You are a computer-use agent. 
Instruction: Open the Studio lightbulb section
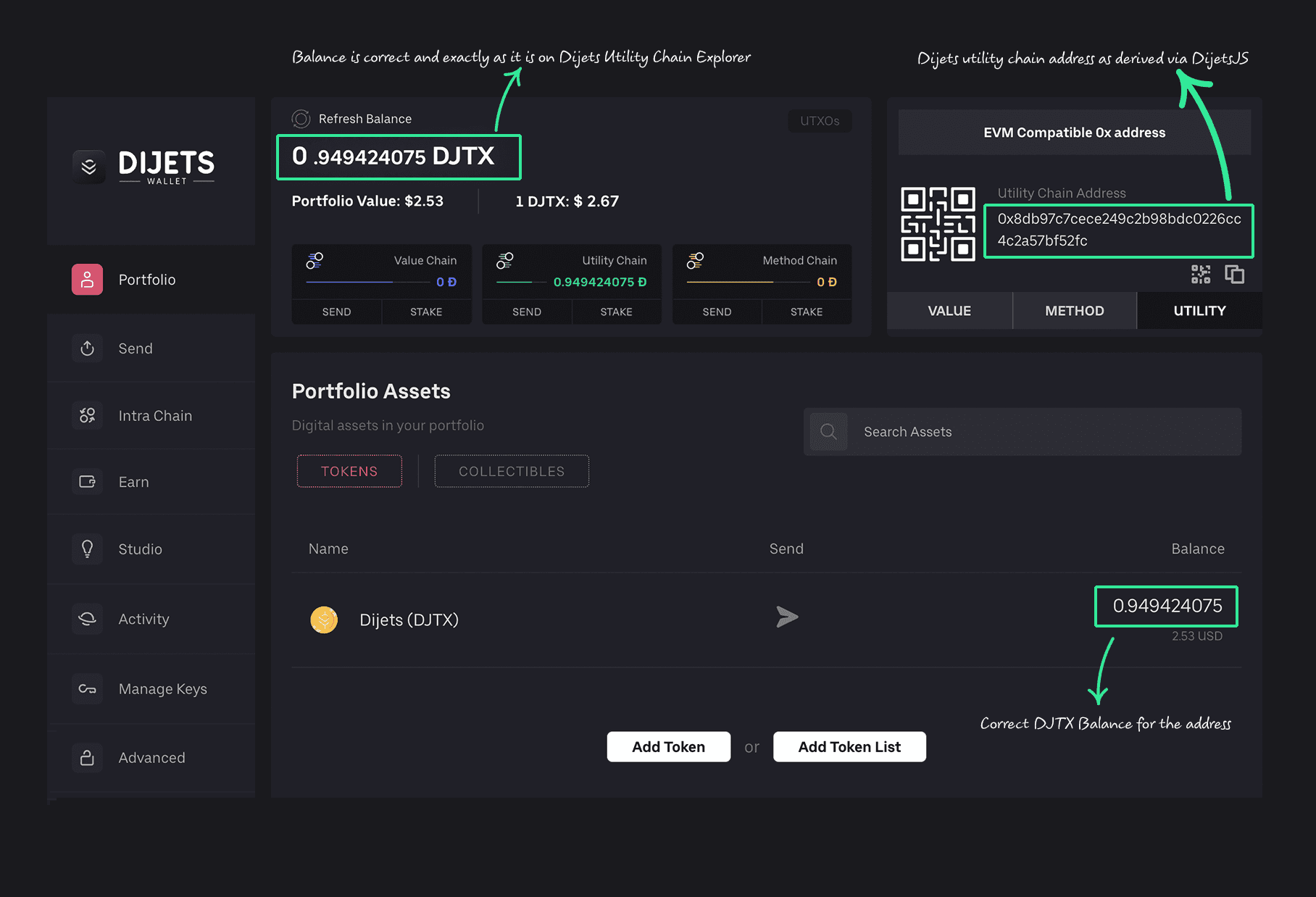(140, 549)
